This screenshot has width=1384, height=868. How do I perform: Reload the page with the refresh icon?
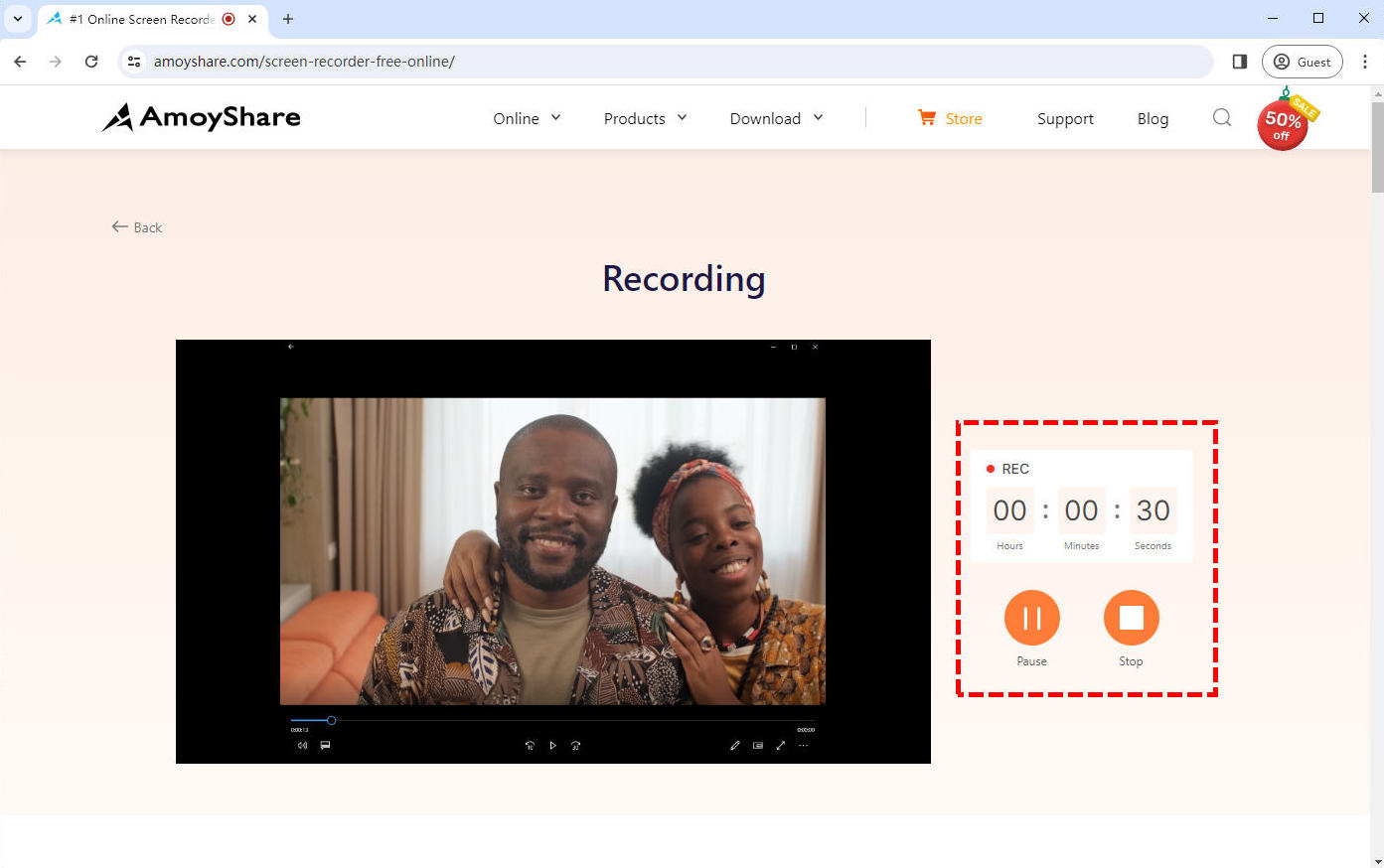[91, 62]
